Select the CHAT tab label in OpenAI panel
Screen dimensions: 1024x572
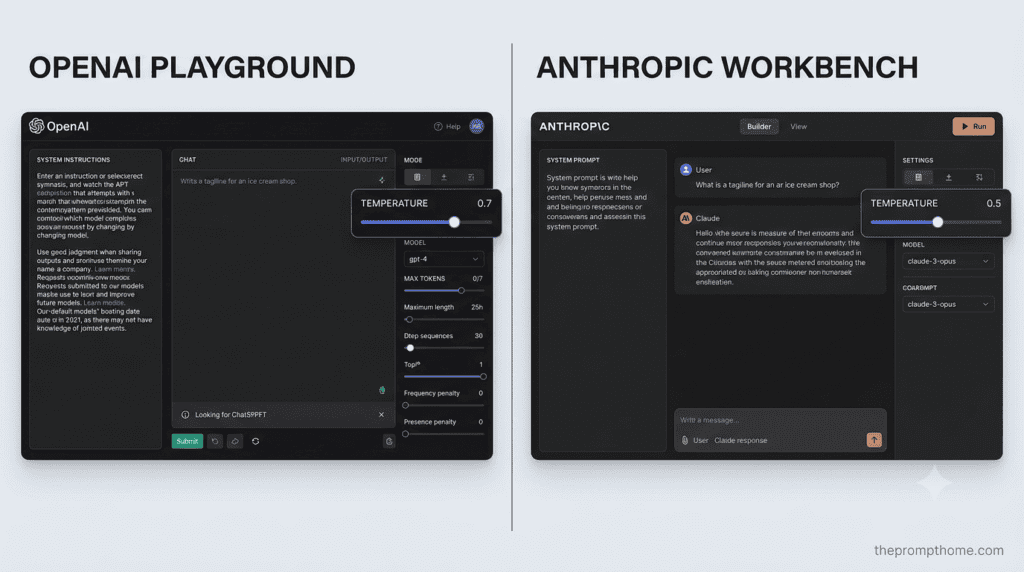pos(187,159)
